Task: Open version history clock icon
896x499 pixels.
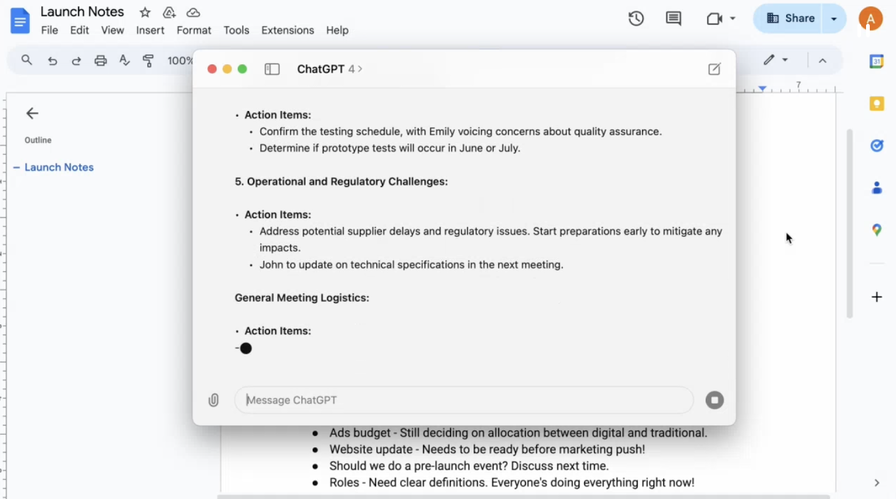Action: [x=636, y=18]
